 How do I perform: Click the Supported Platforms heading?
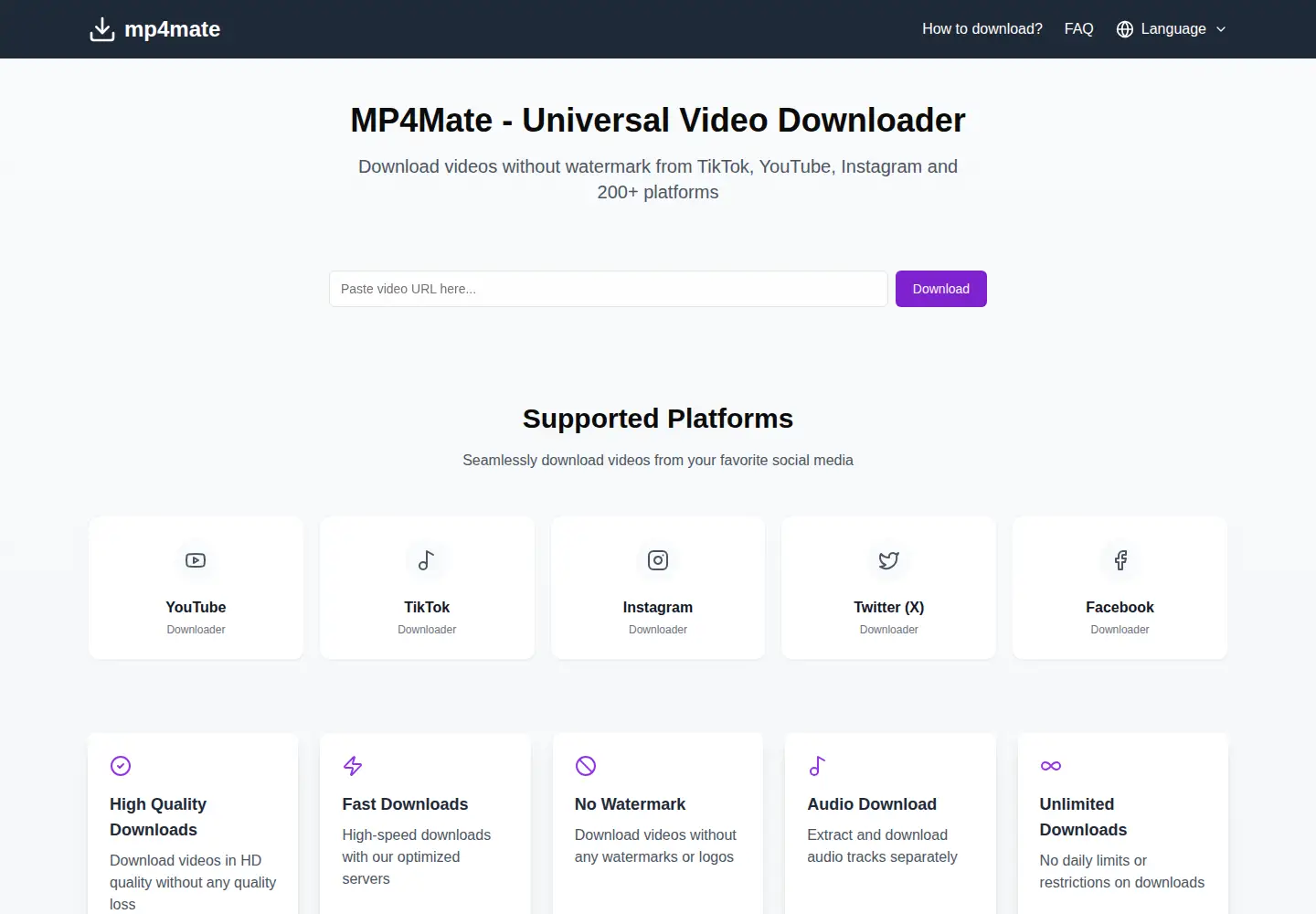(x=658, y=419)
